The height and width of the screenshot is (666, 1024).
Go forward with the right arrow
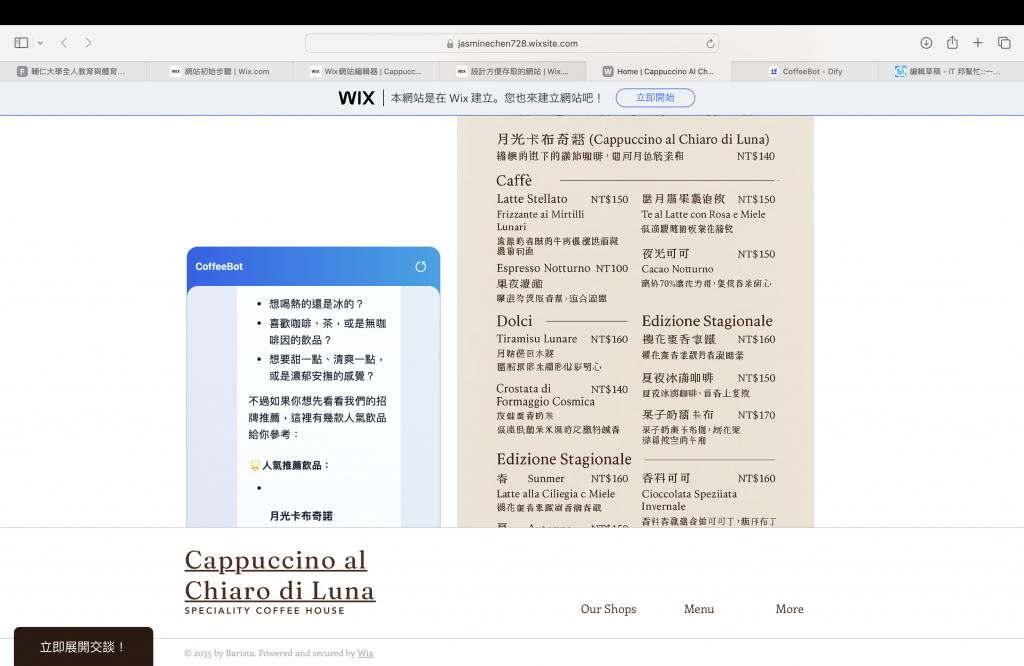tap(89, 43)
